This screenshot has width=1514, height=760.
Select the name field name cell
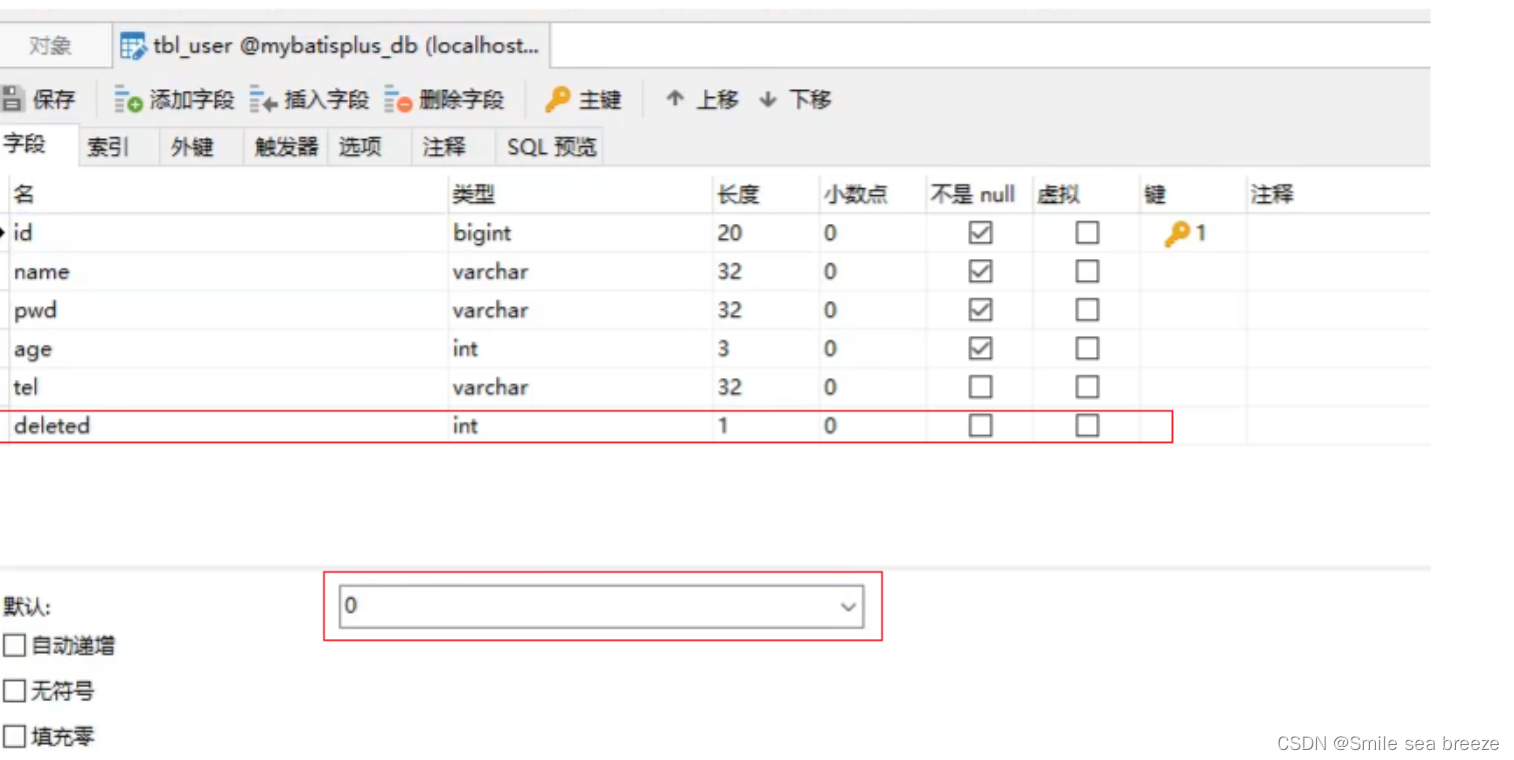[228, 272]
